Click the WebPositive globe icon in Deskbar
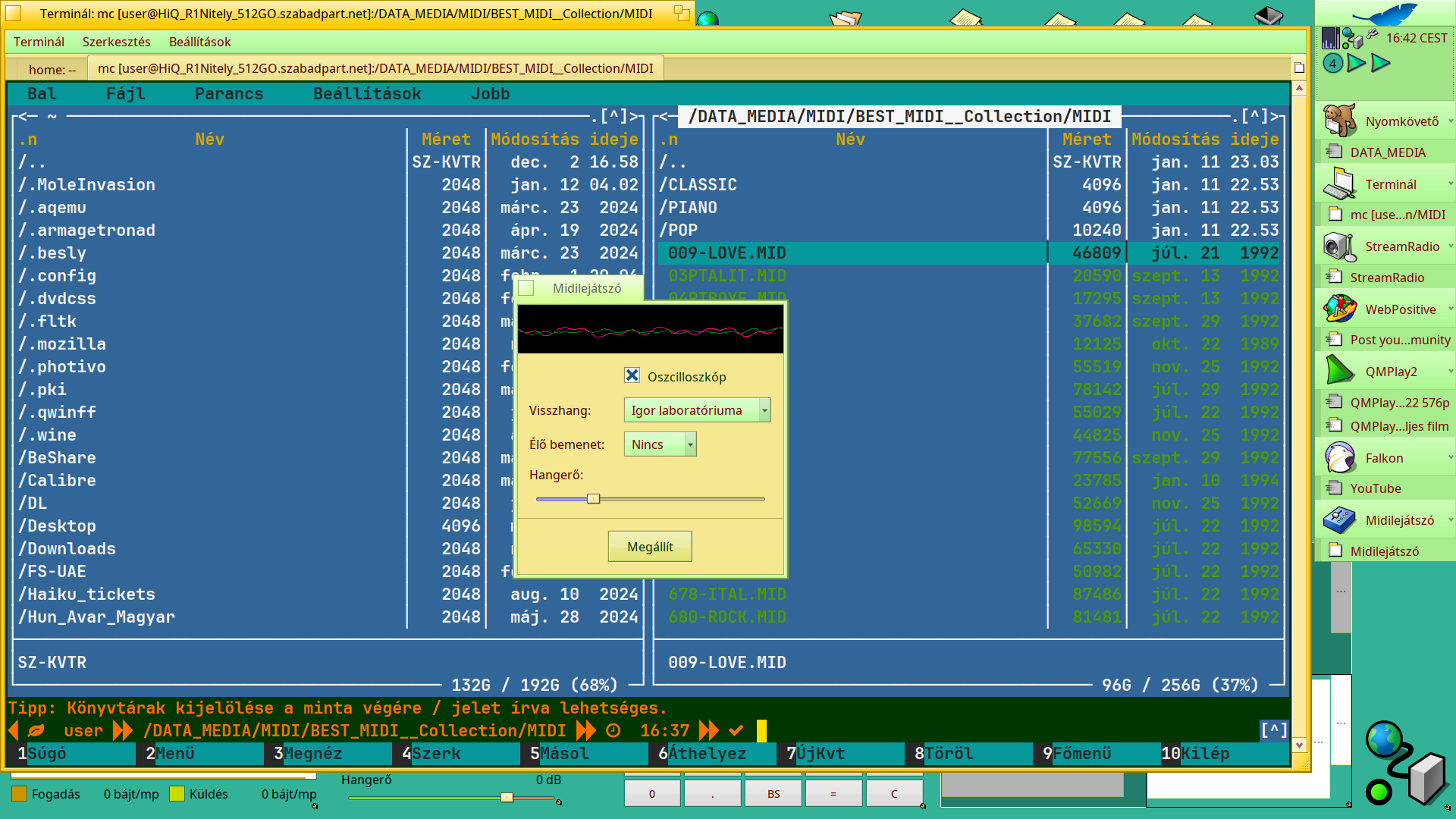 coord(1340,309)
